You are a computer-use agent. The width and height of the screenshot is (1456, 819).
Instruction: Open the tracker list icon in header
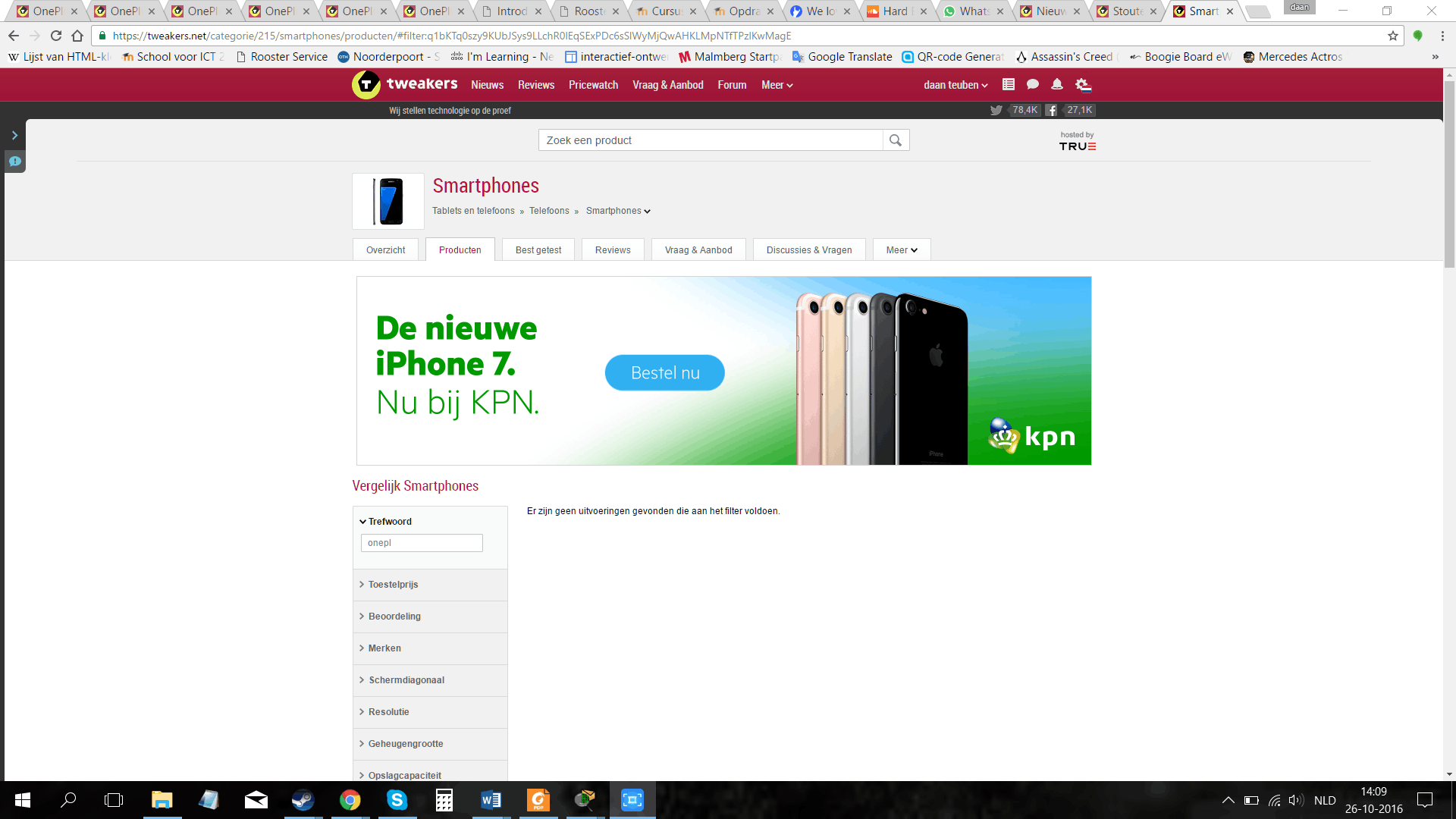coord(1009,85)
